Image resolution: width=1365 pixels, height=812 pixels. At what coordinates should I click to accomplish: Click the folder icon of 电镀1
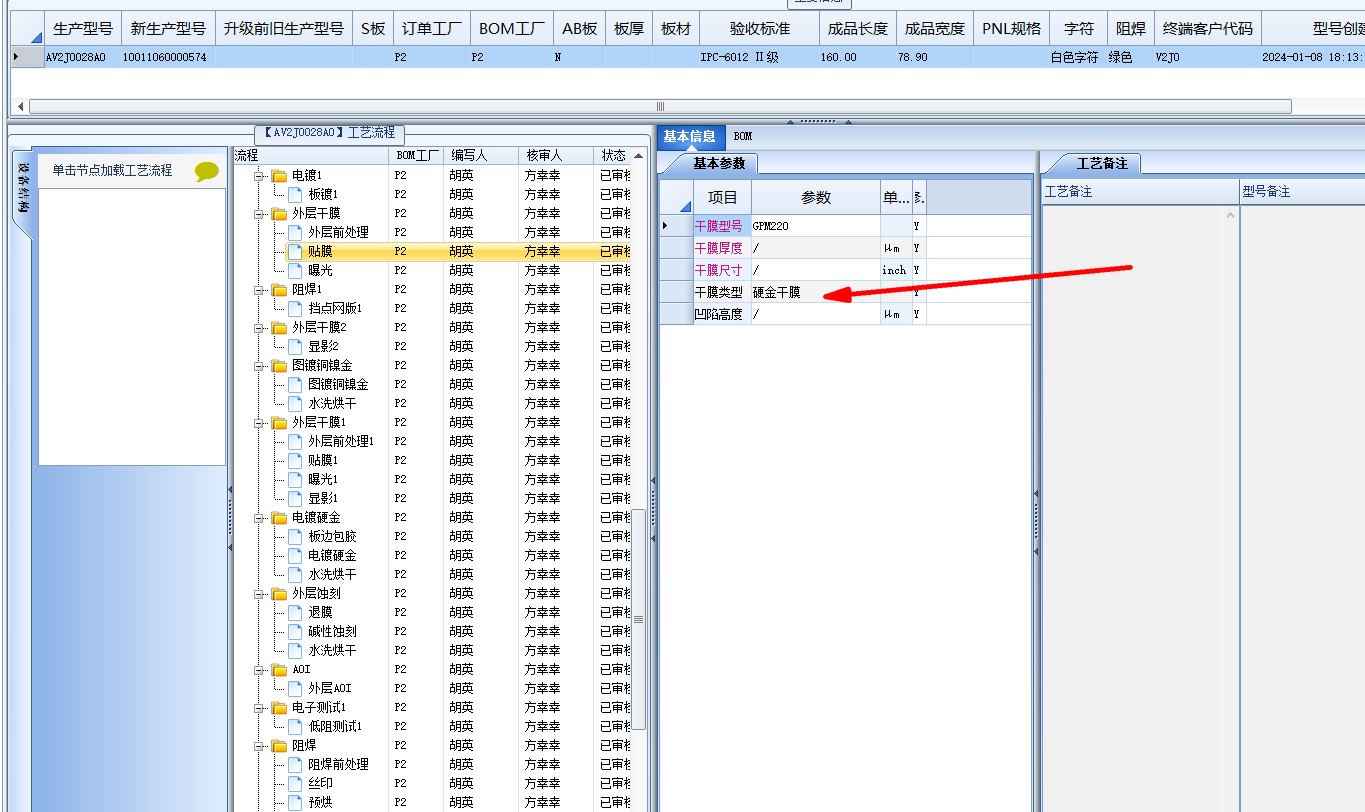(279, 175)
